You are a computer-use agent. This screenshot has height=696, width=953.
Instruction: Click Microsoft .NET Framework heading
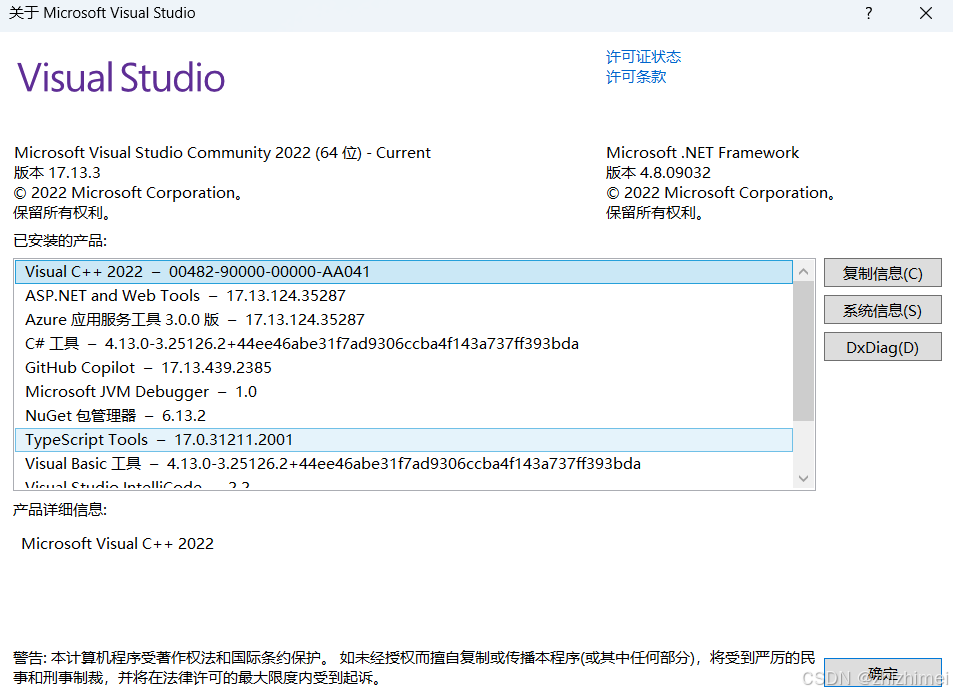703,153
